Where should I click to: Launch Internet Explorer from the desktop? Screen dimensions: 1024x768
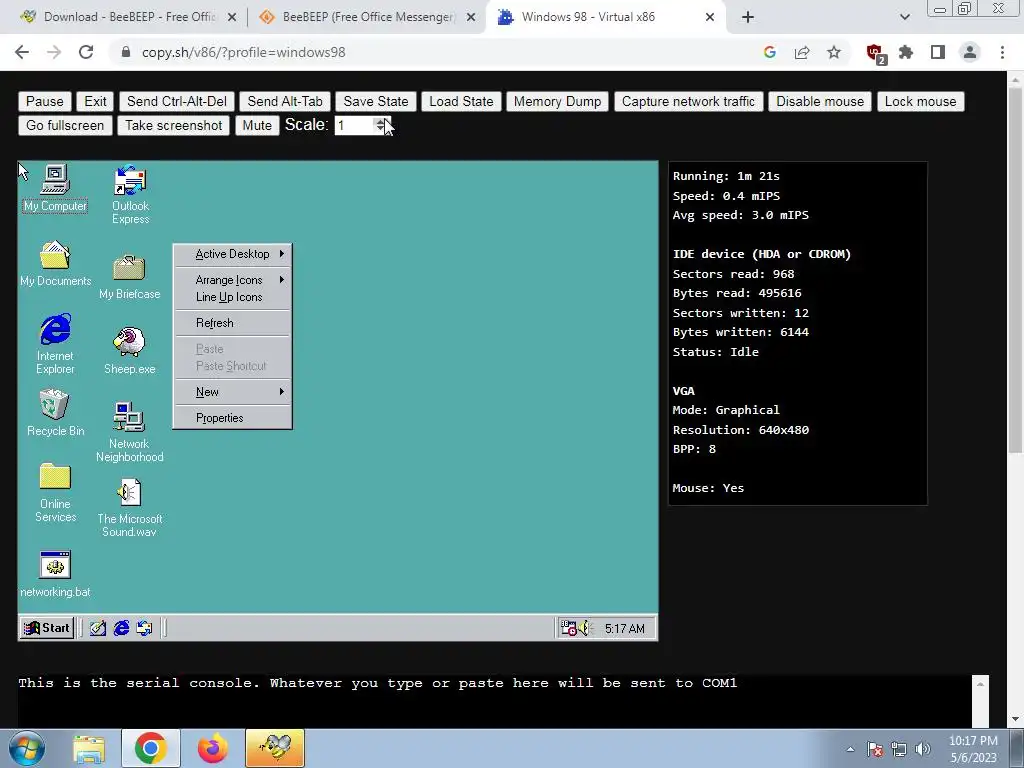tap(55, 344)
